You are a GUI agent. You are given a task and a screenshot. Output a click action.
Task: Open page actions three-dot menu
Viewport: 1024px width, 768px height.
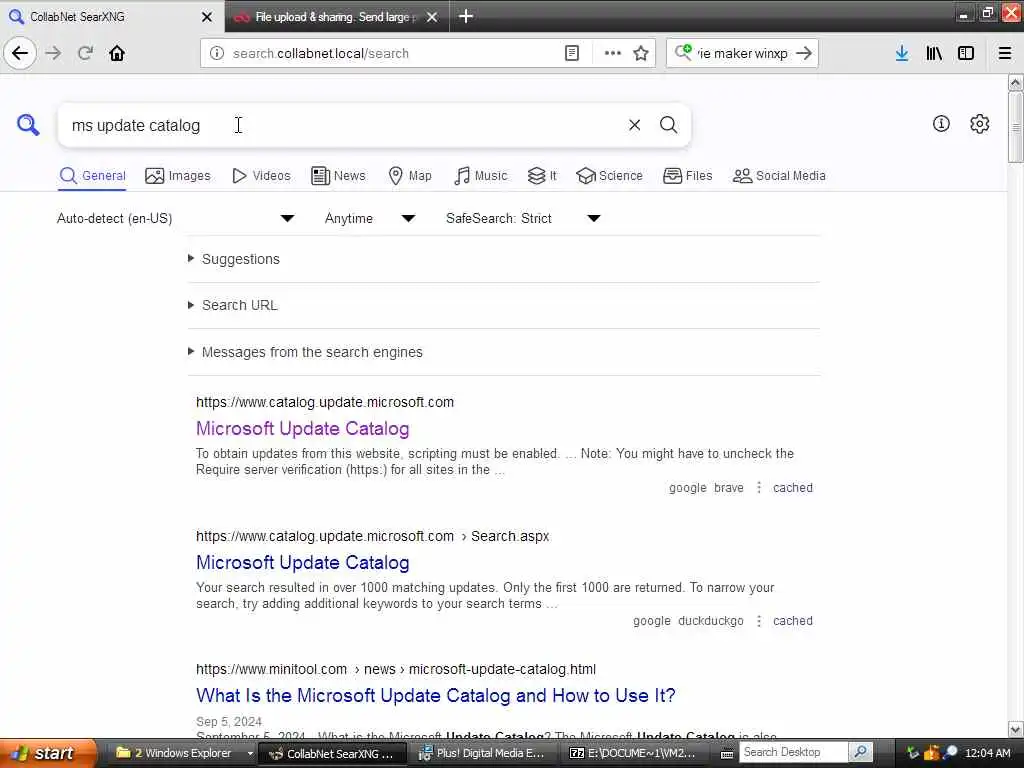coord(613,53)
